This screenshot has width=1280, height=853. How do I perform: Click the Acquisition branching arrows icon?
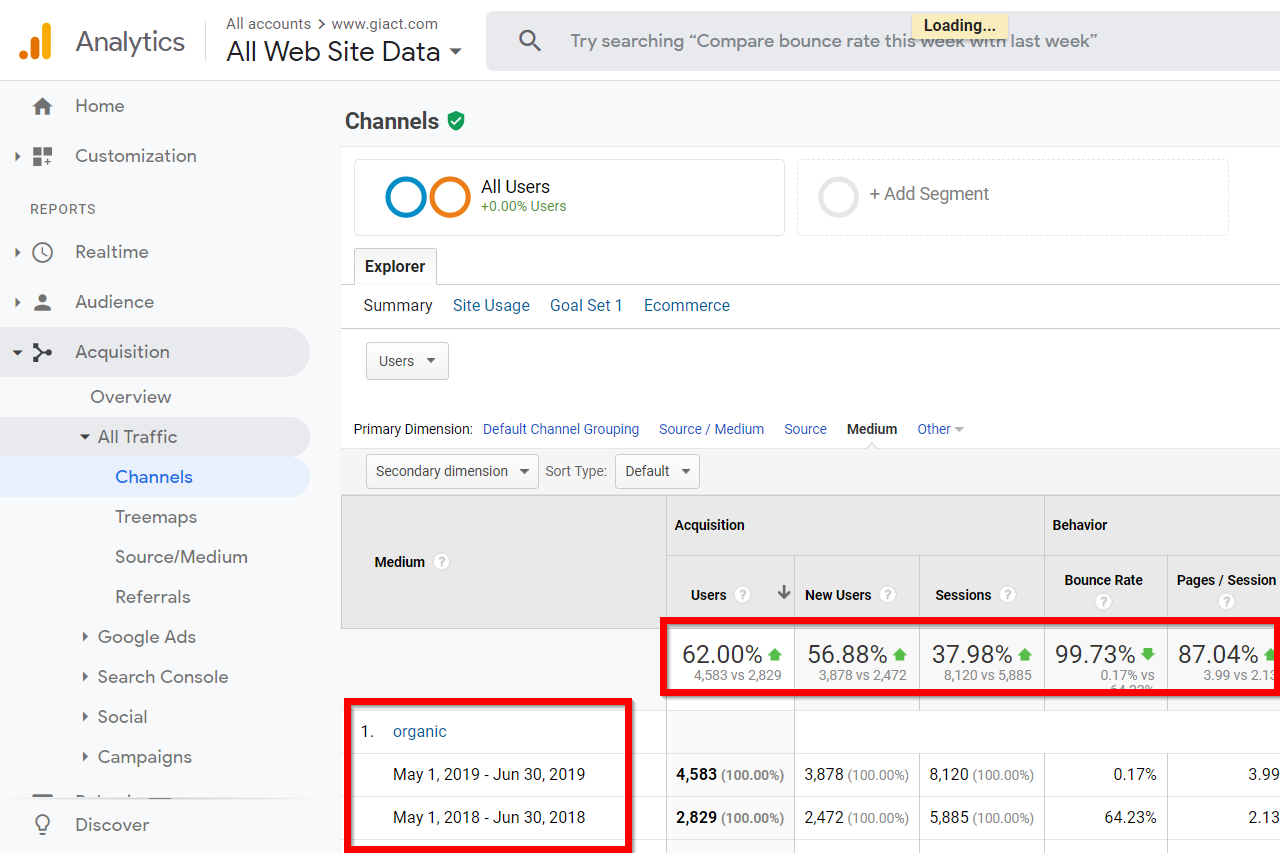(42, 352)
